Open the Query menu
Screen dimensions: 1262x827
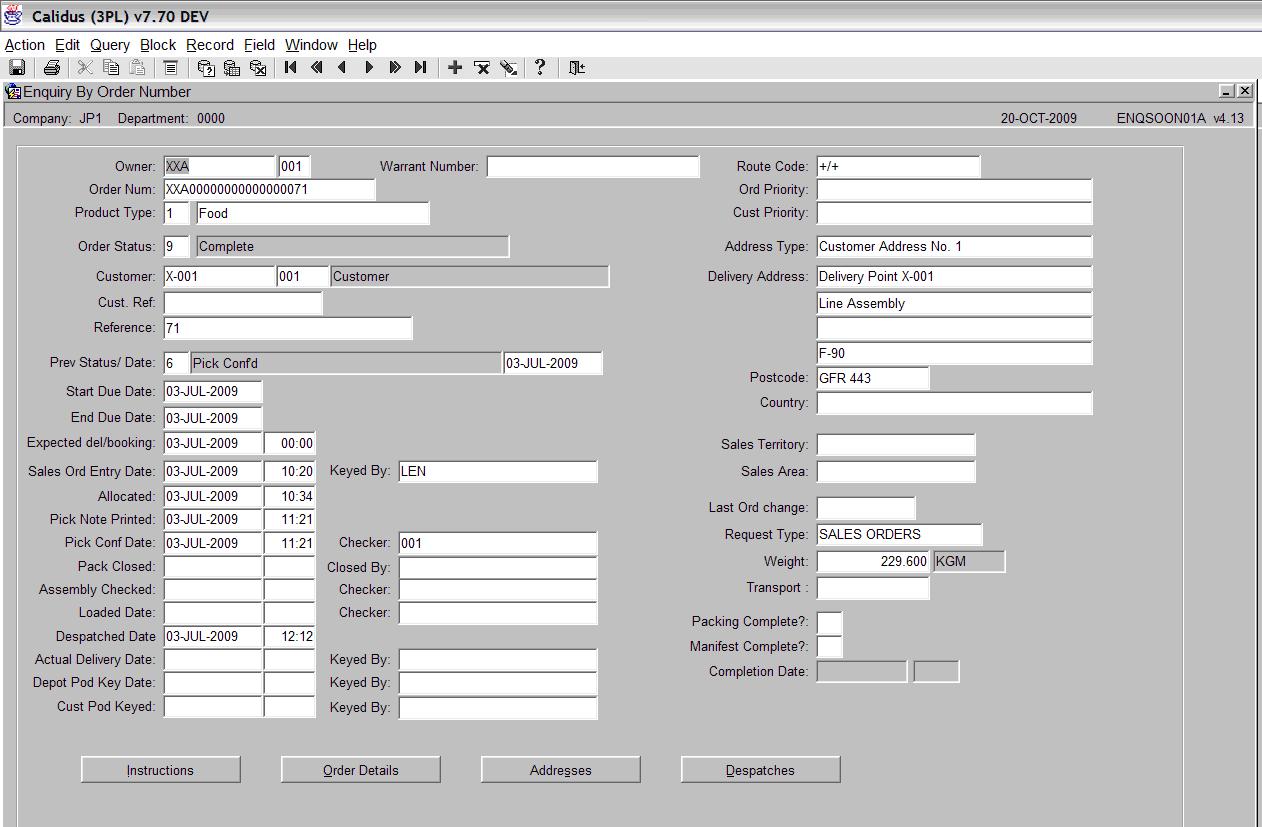coord(110,45)
